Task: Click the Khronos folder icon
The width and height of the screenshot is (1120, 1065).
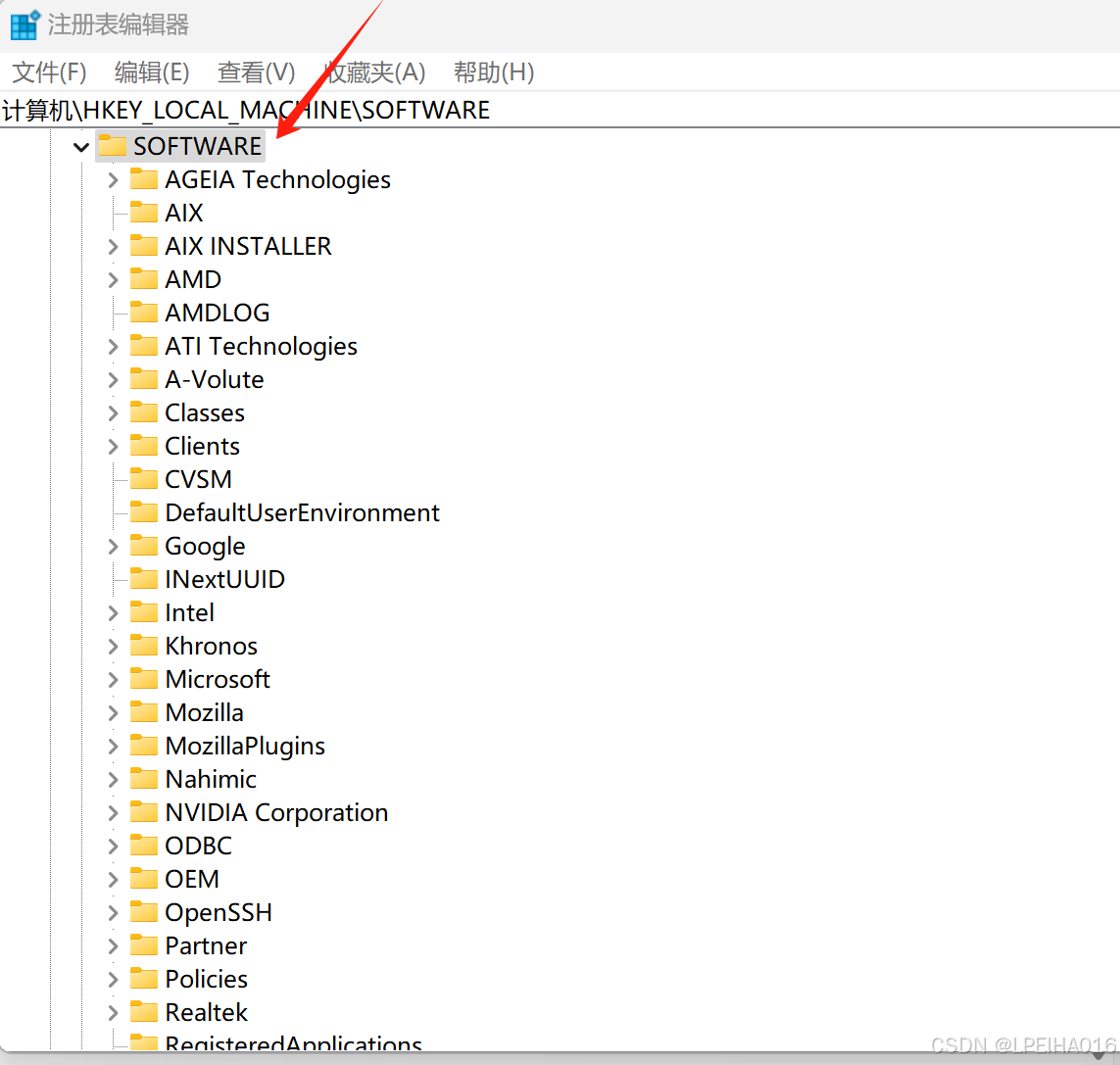Action: point(144,645)
